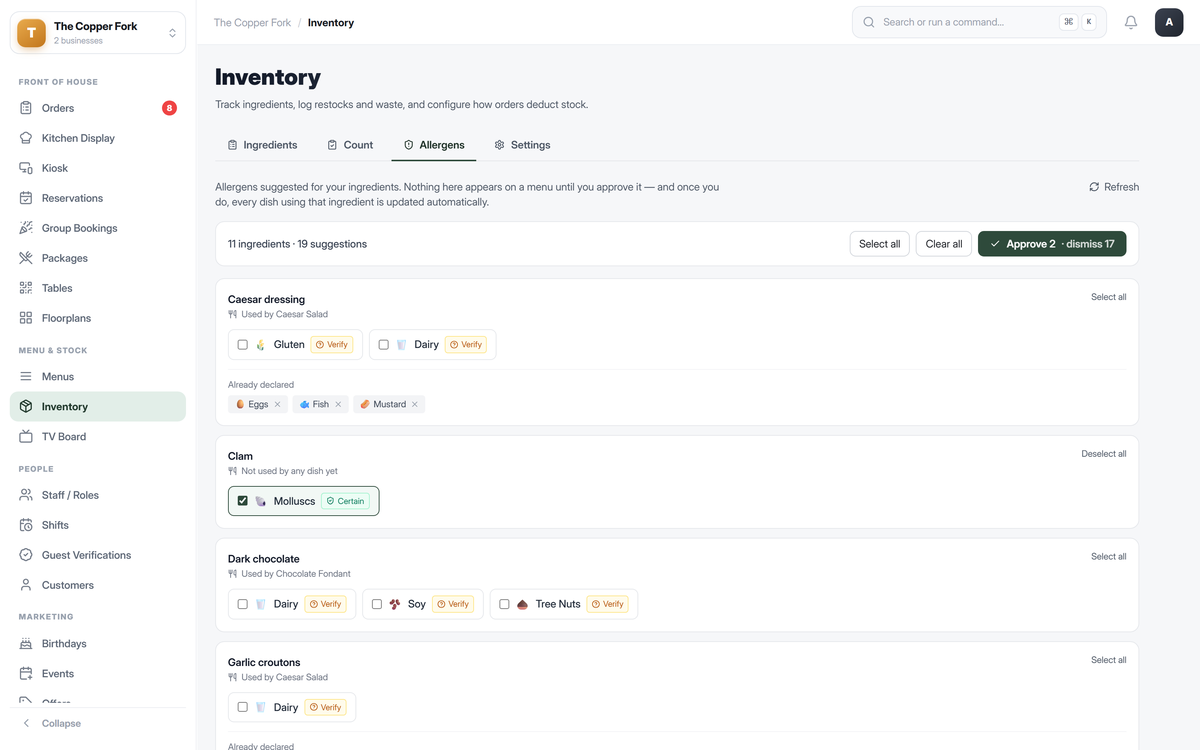Remove the Fish declared allergen
Image resolution: width=1200 pixels, height=750 pixels.
[x=338, y=404]
